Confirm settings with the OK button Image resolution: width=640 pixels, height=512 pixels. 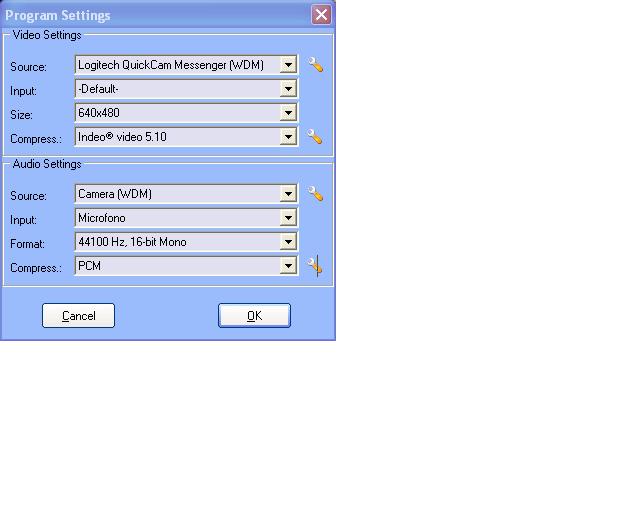point(254,316)
